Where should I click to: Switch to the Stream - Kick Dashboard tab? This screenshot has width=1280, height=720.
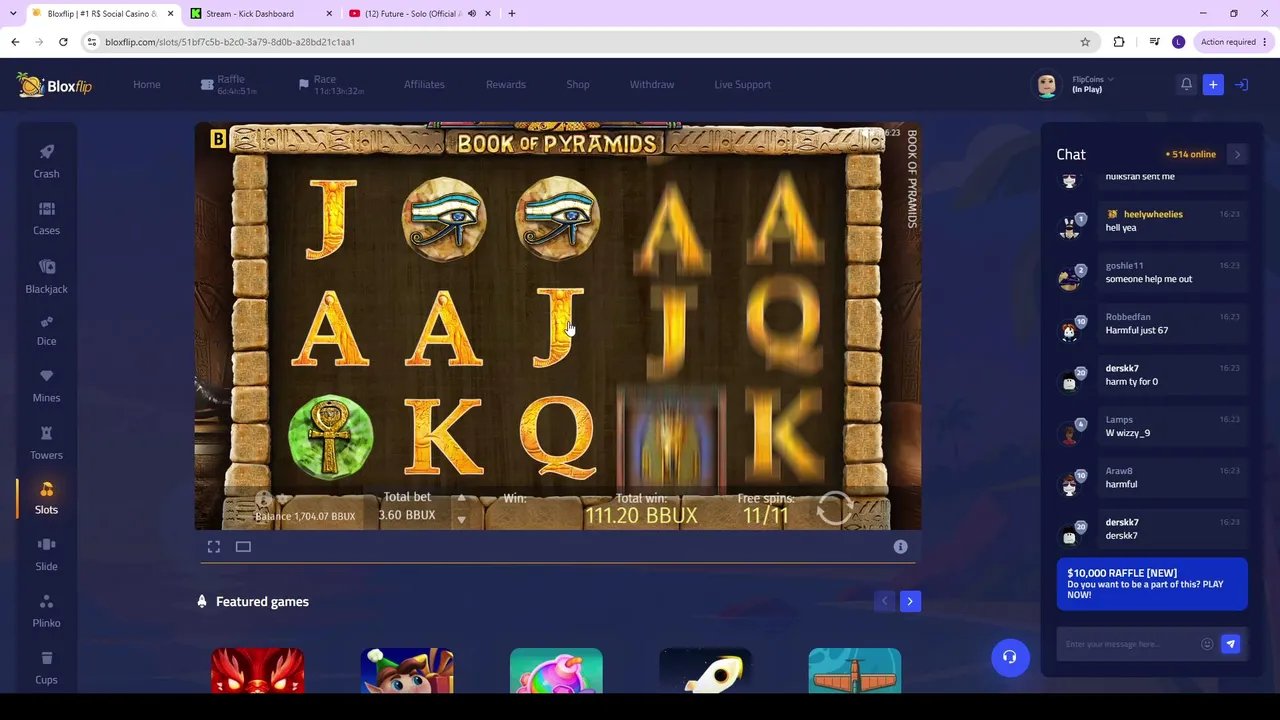pyautogui.click(x=262, y=14)
